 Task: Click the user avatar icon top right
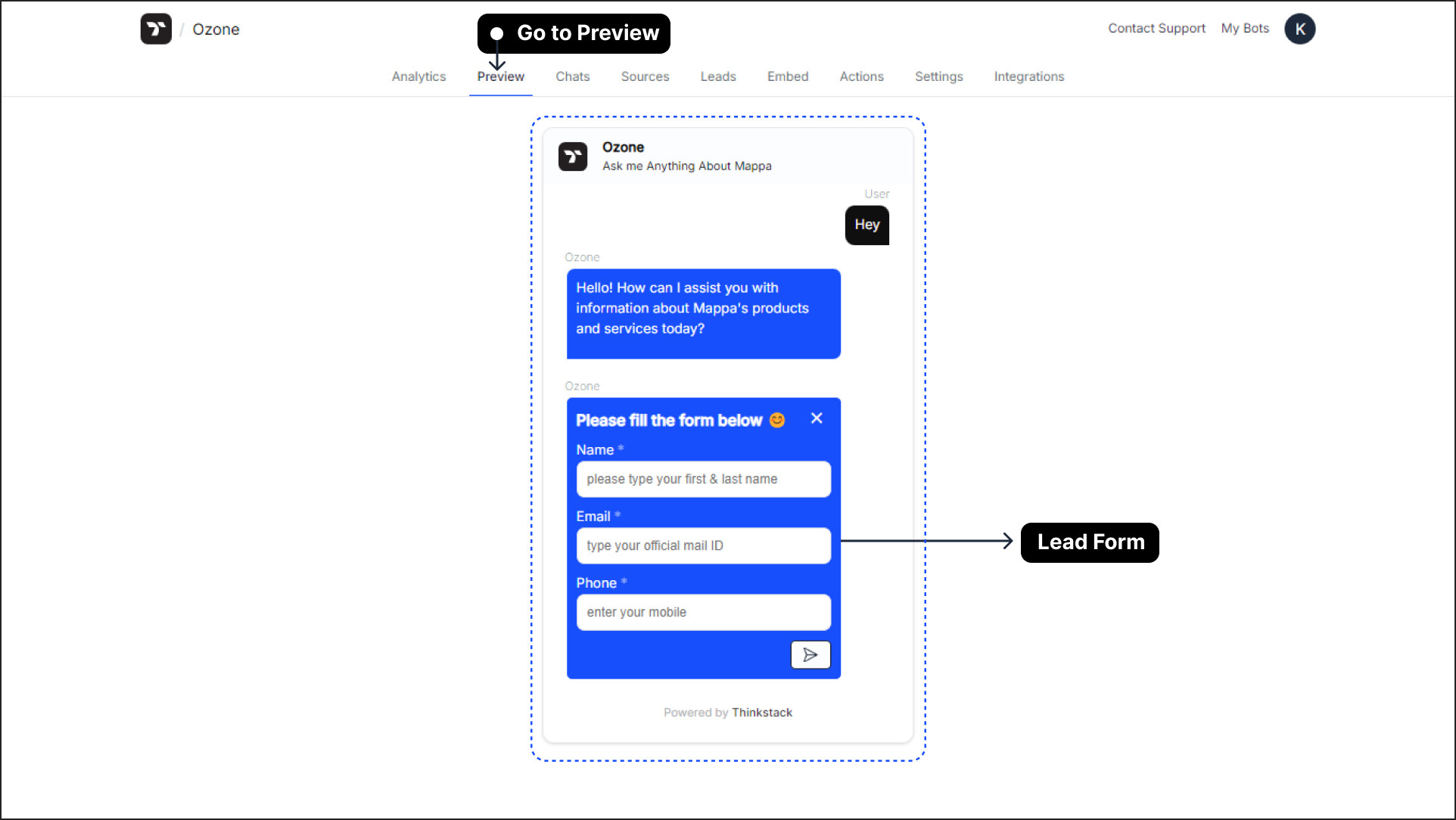tap(1300, 28)
